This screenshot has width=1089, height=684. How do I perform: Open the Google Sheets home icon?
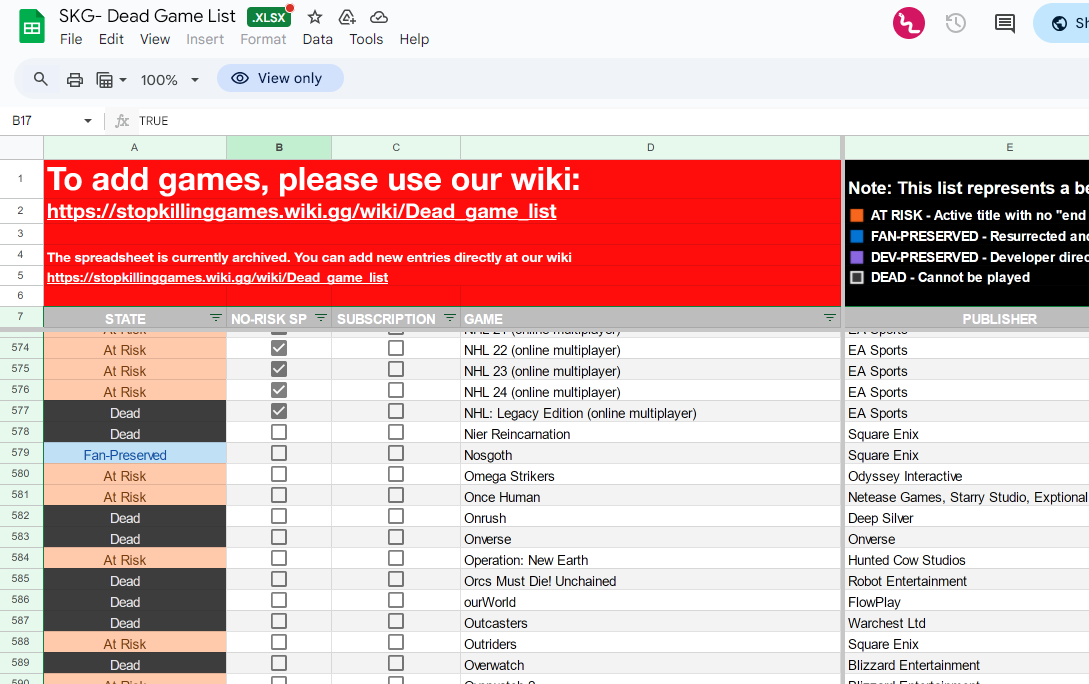click(31, 26)
